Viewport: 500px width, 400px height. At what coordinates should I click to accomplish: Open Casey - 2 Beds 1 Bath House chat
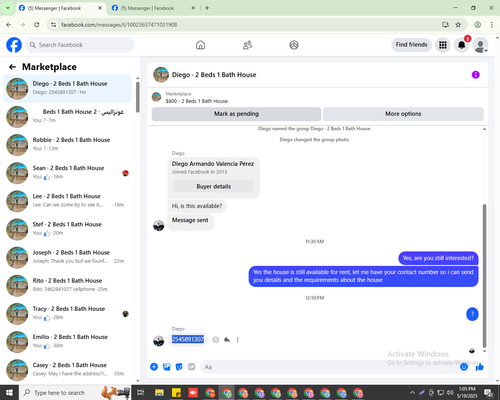tap(67, 370)
